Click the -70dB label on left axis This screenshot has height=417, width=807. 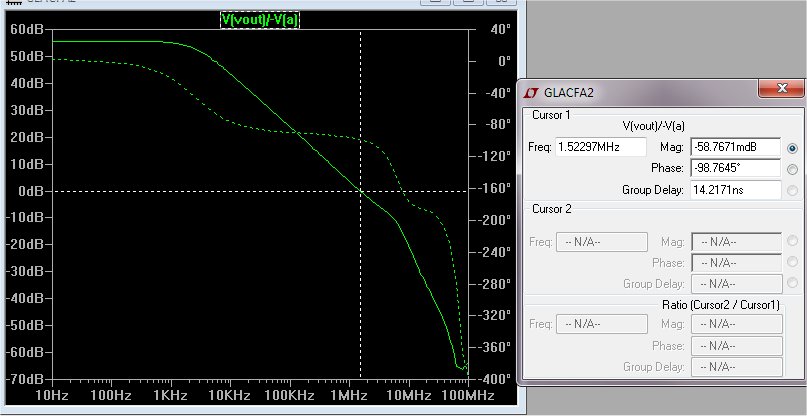(25, 379)
